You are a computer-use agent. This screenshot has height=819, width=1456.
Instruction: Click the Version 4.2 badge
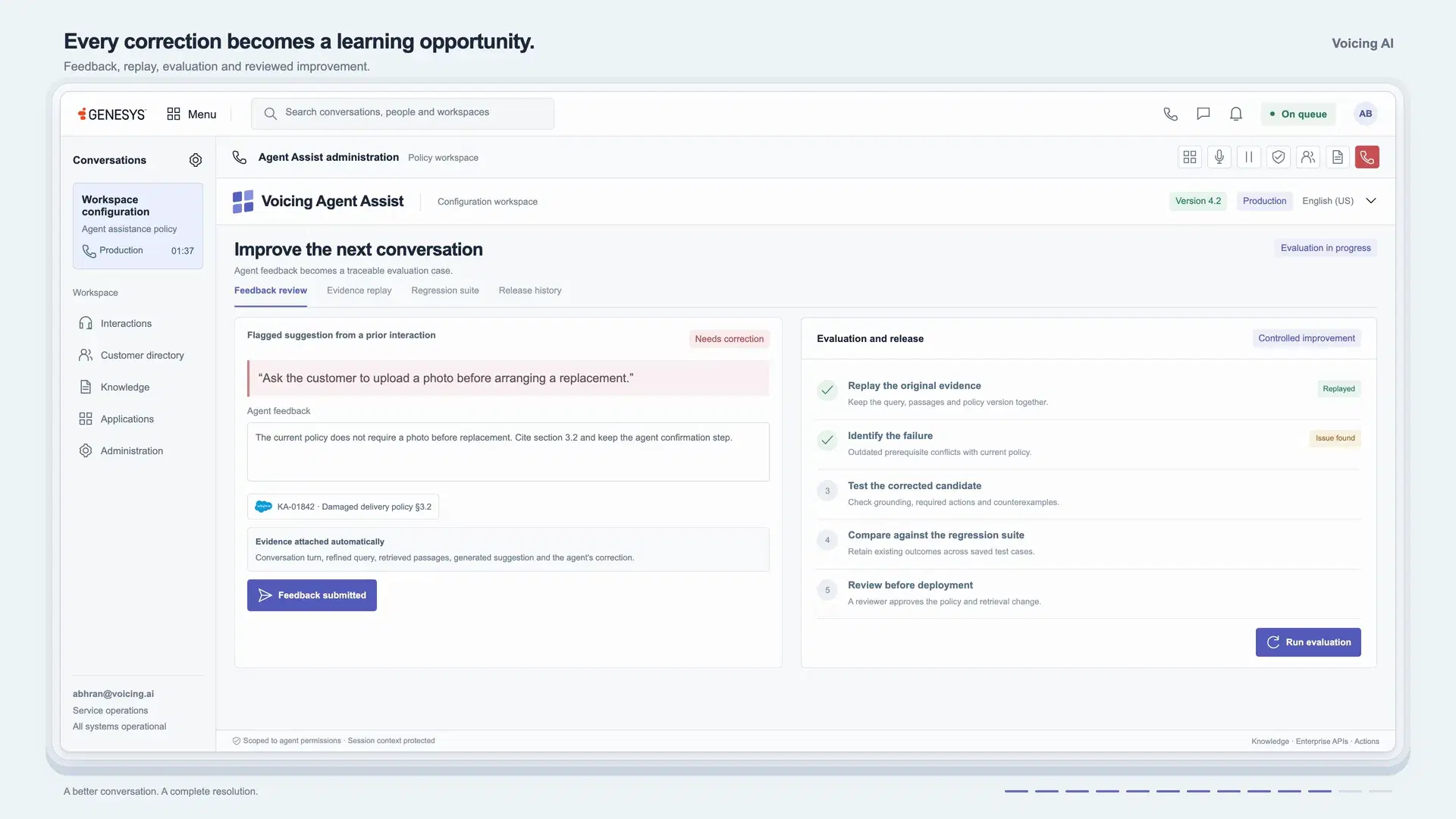[1198, 201]
